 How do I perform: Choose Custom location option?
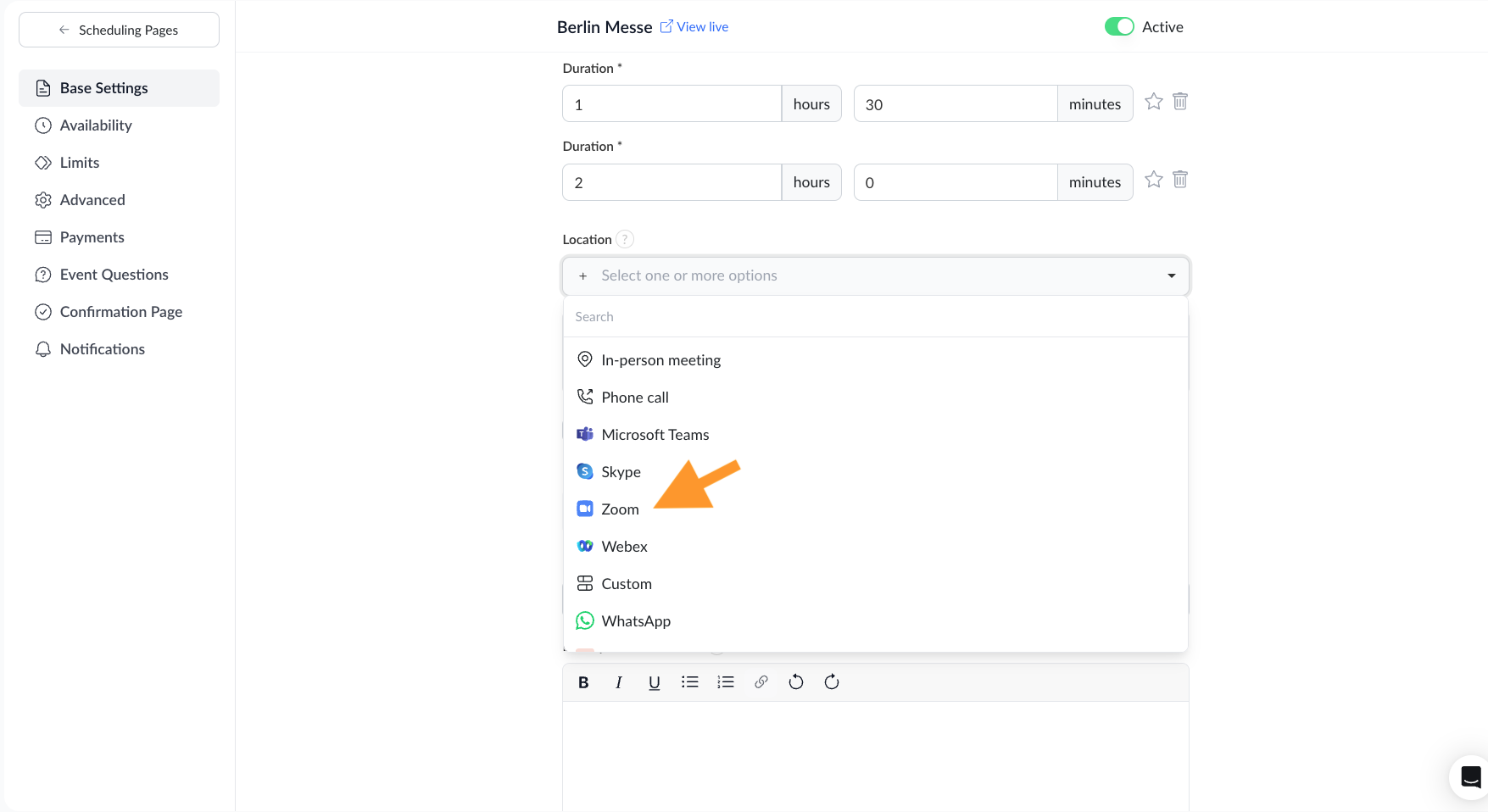[x=875, y=584]
